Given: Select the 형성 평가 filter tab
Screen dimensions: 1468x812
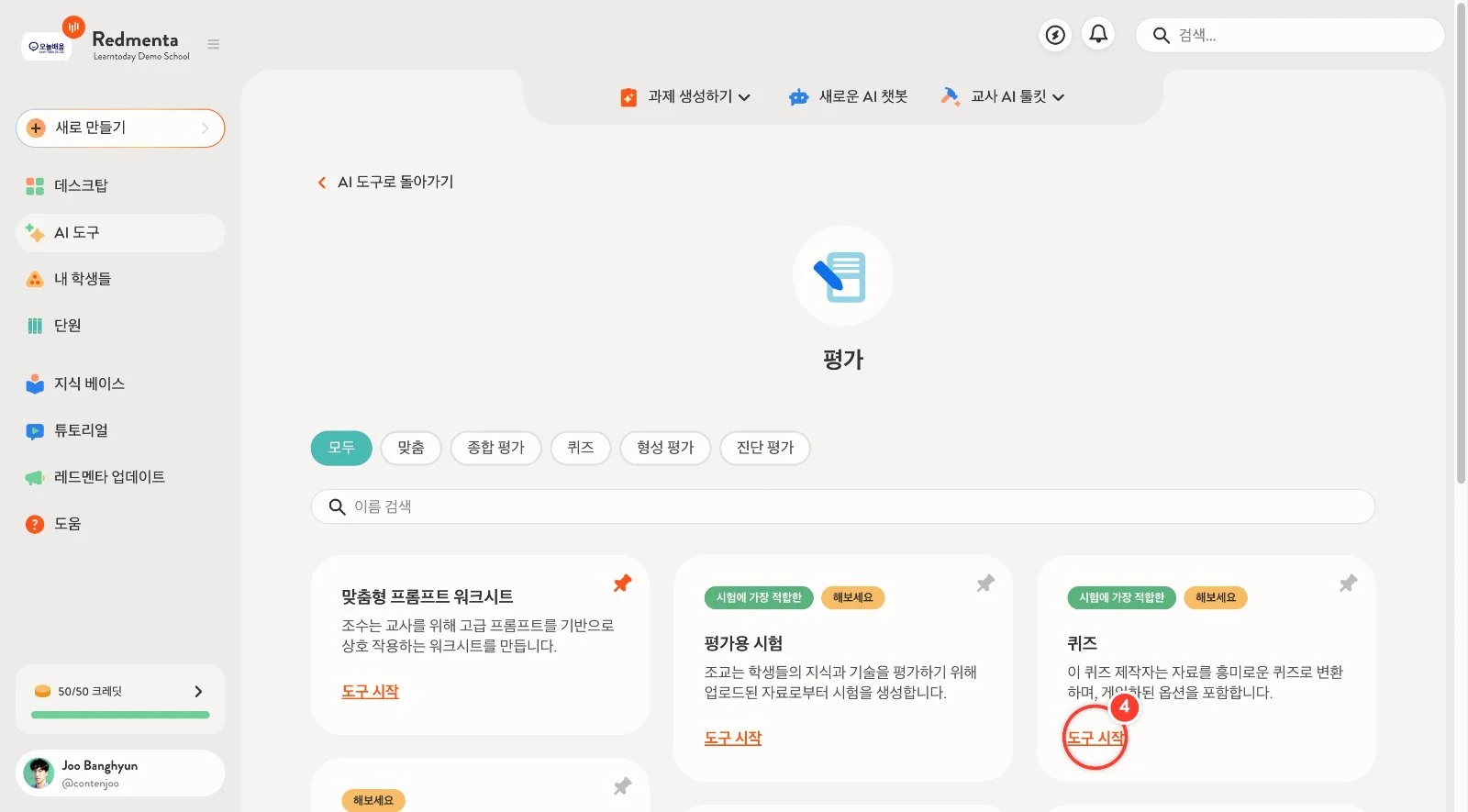Looking at the screenshot, I should click(665, 448).
